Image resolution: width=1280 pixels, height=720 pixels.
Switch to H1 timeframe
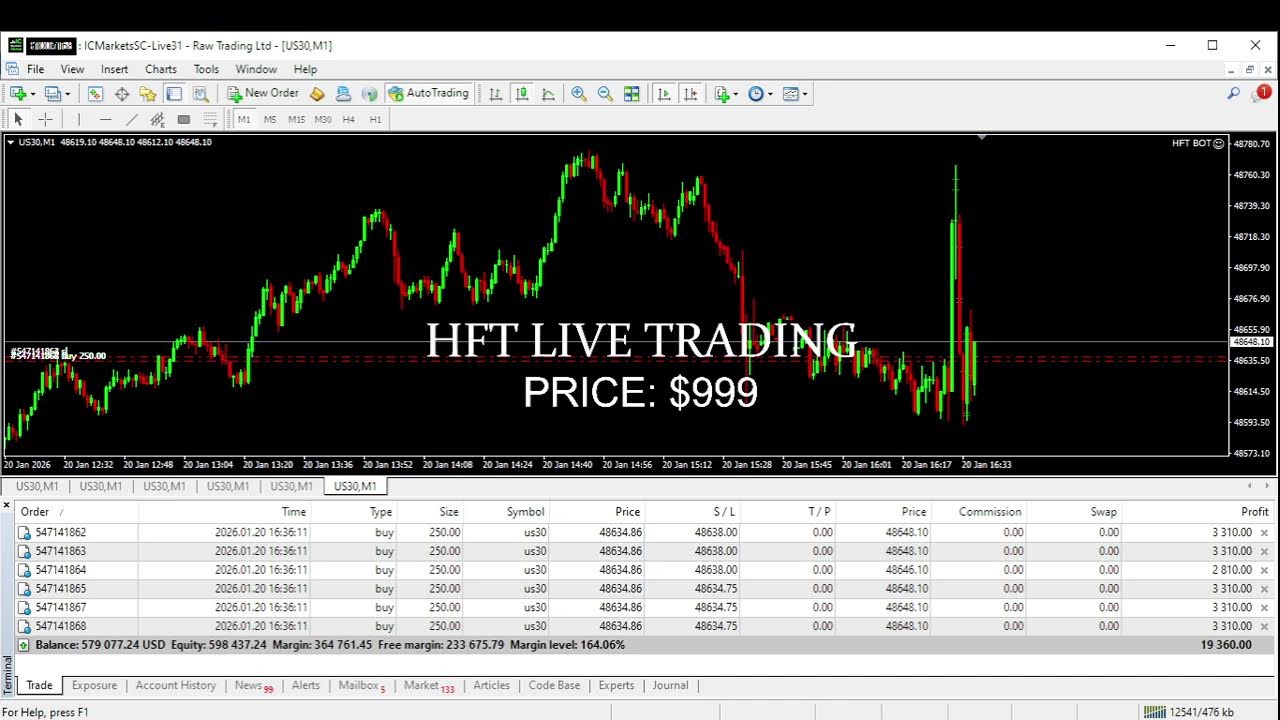(x=375, y=119)
